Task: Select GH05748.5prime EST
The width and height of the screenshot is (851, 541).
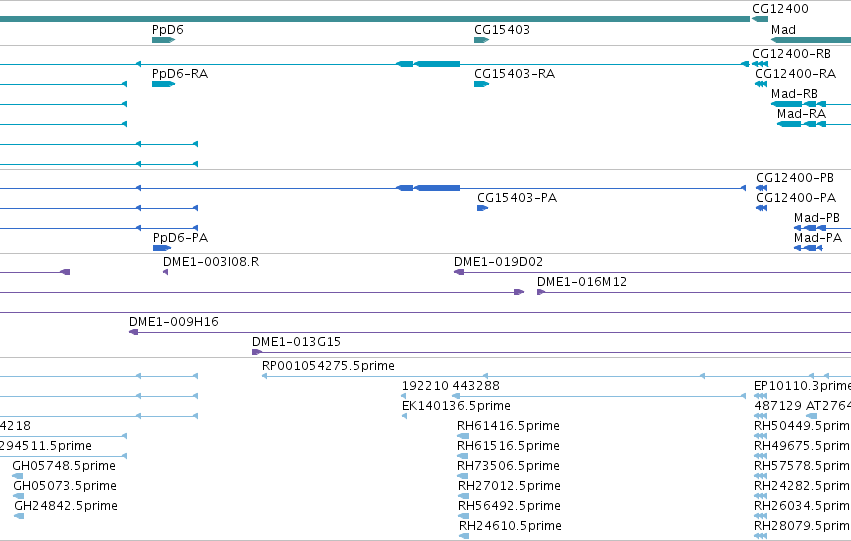Action: coord(18,476)
